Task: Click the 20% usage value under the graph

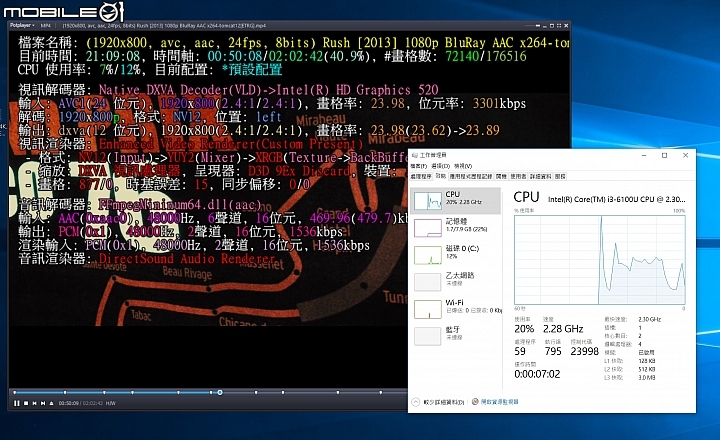Action: pos(524,329)
